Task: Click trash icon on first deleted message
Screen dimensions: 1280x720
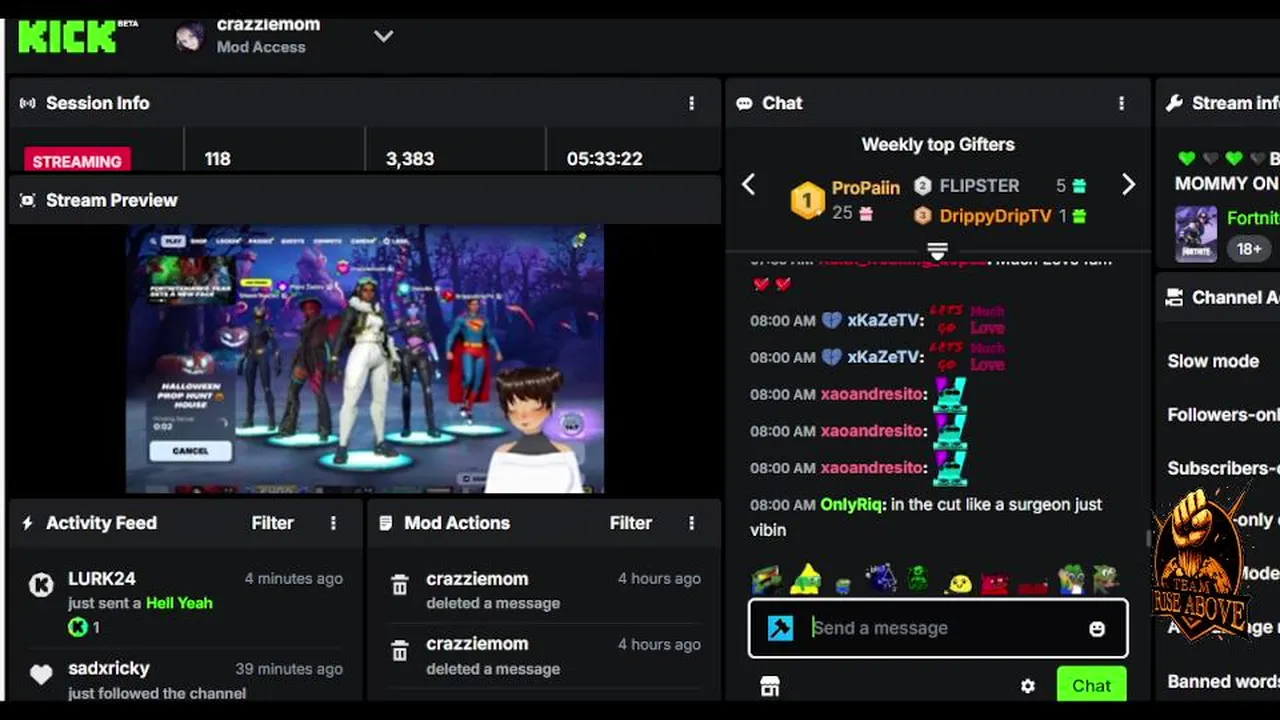Action: (x=399, y=586)
